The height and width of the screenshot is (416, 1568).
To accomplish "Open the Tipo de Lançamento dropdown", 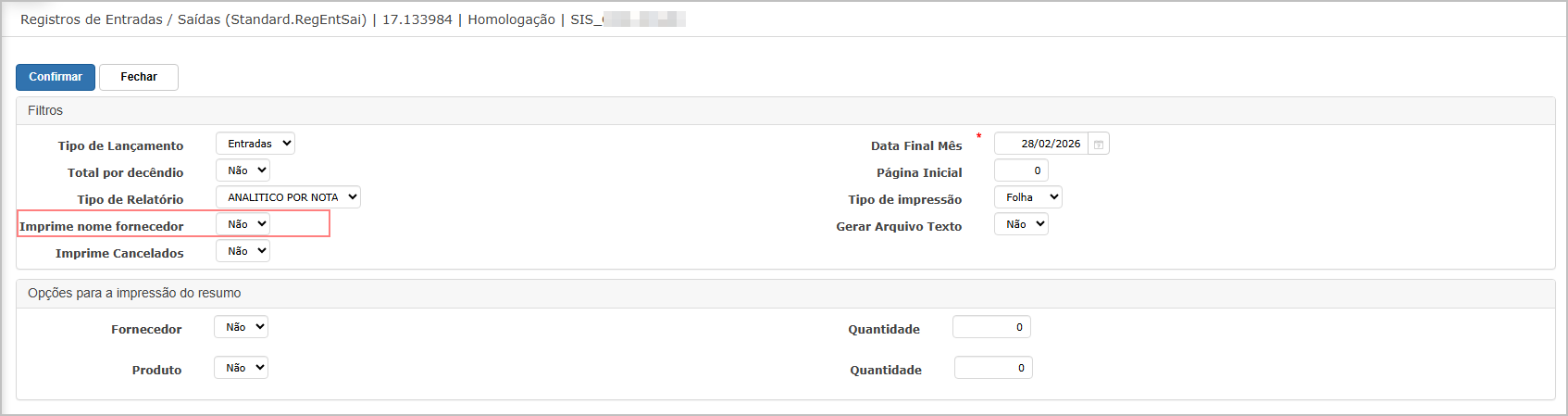I will click(x=255, y=144).
